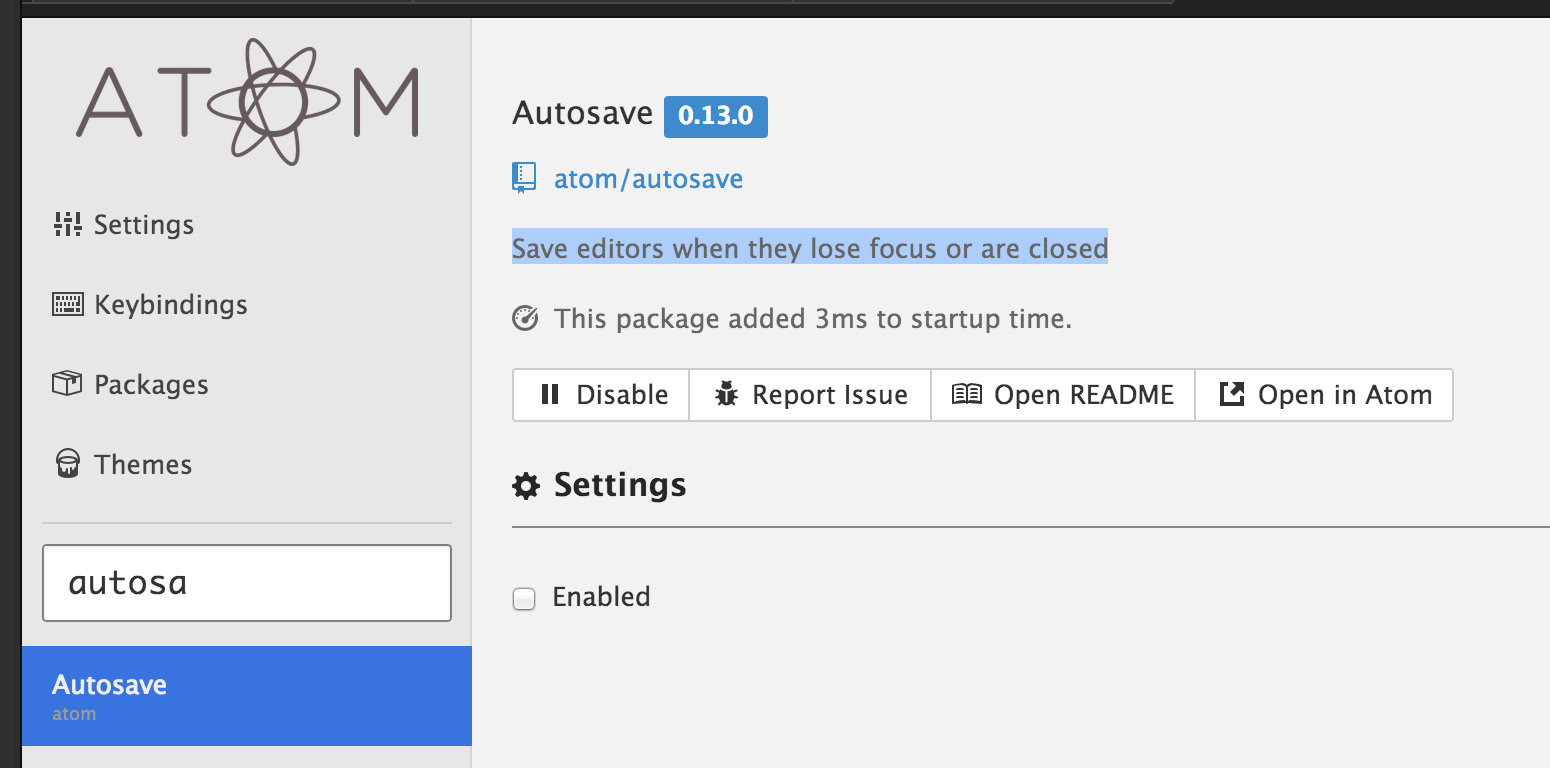This screenshot has width=1550, height=768.
Task: Go to the Packages section
Action: tap(130, 385)
